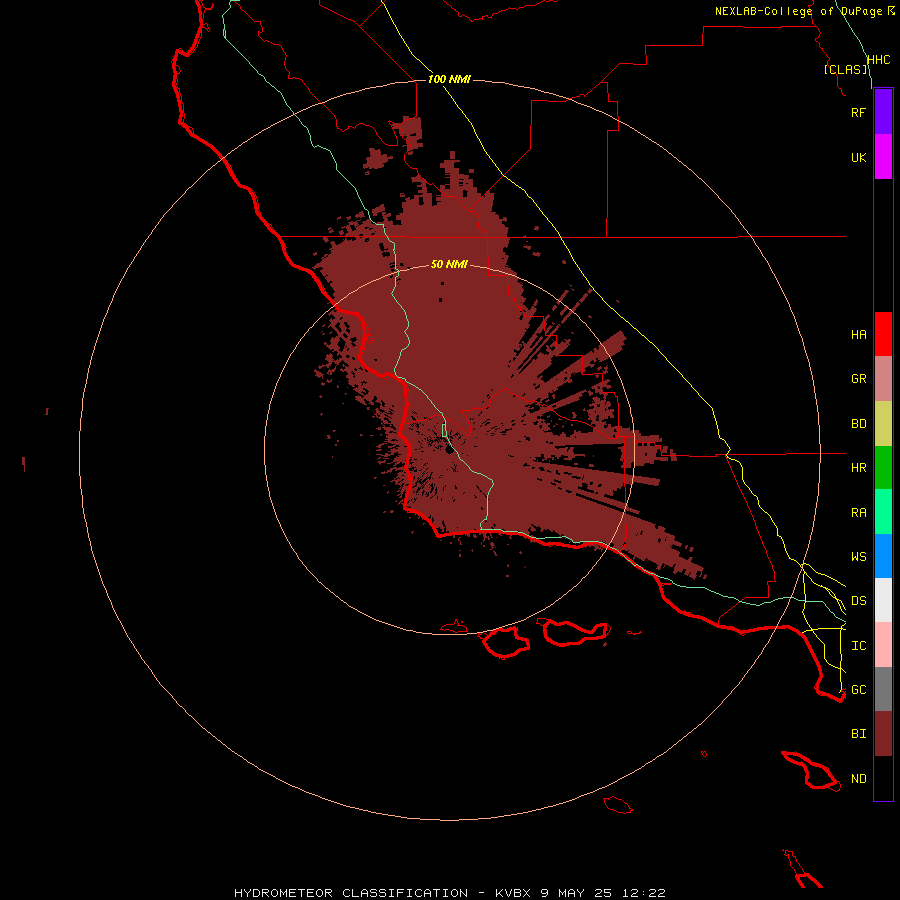Click the KVBX station identifier
The image size is (900, 900).
(x=514, y=893)
